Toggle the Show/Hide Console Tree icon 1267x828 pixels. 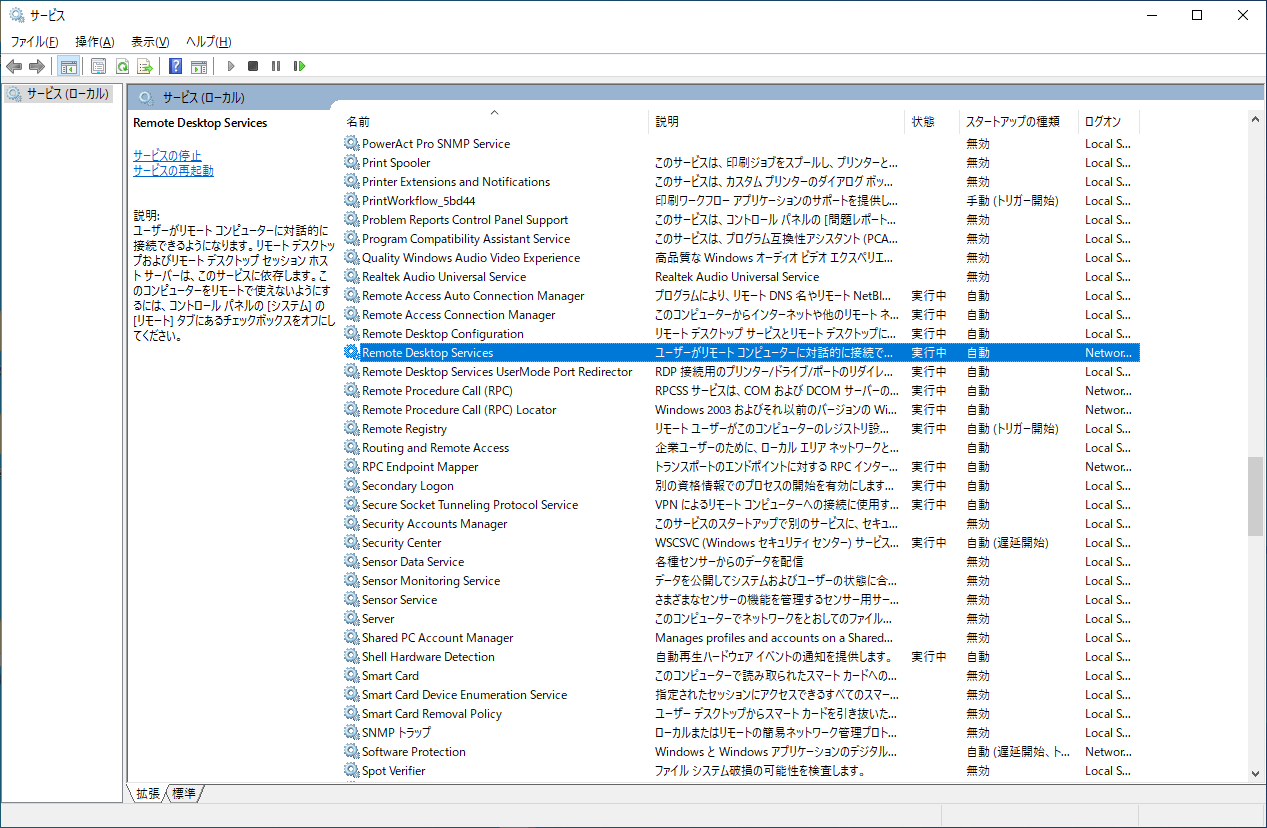[x=69, y=66]
